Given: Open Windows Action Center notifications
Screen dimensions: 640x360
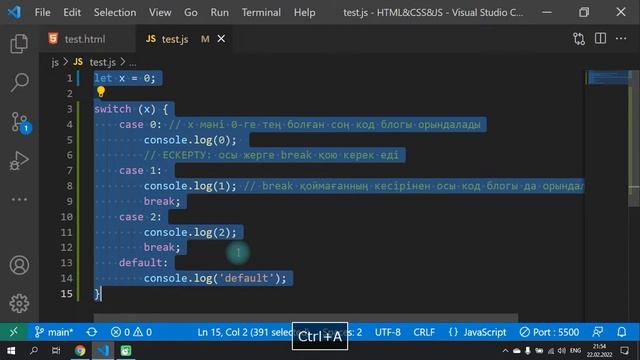Looking at the screenshot, I should click(624, 351).
